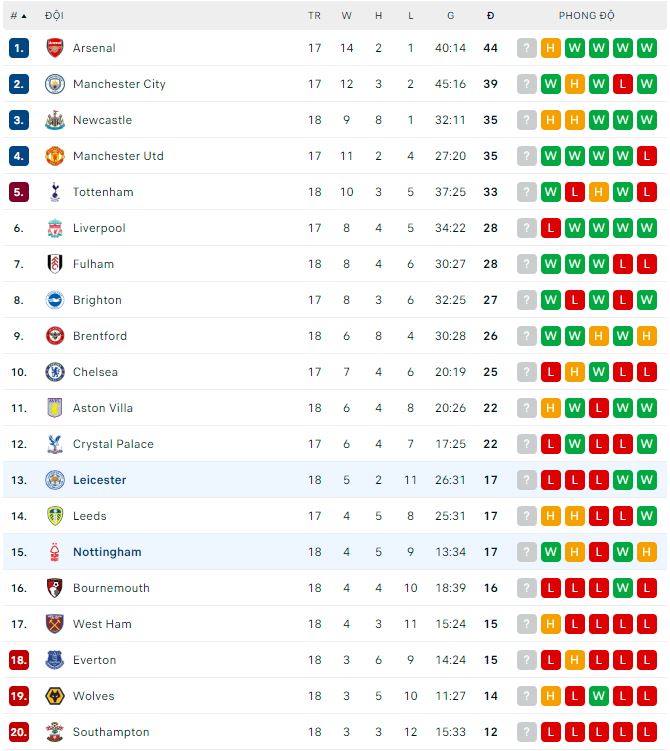Click the Chelsea club crest icon

pyautogui.click(x=55, y=372)
